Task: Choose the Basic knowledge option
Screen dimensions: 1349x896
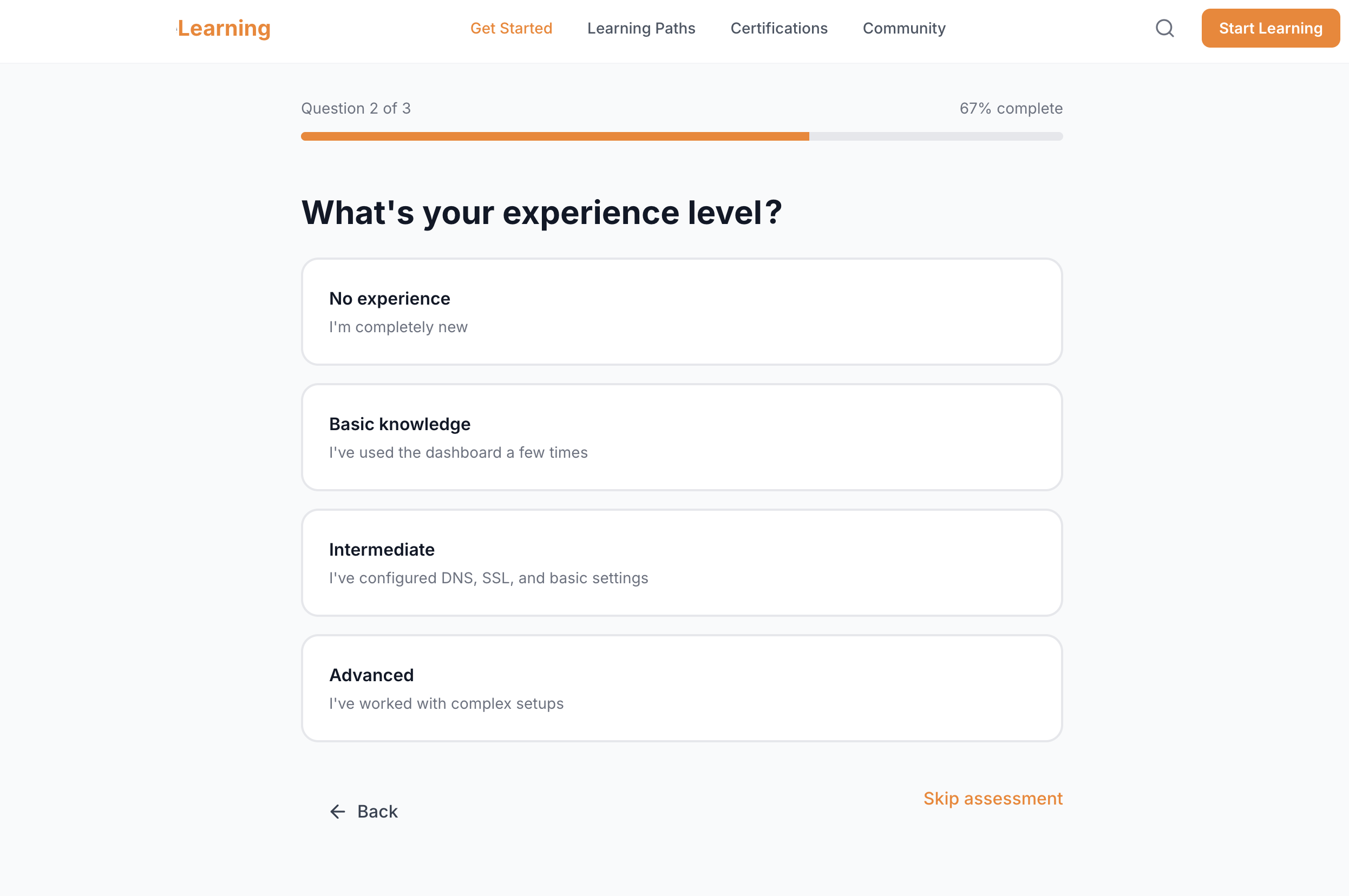Action: coord(682,437)
